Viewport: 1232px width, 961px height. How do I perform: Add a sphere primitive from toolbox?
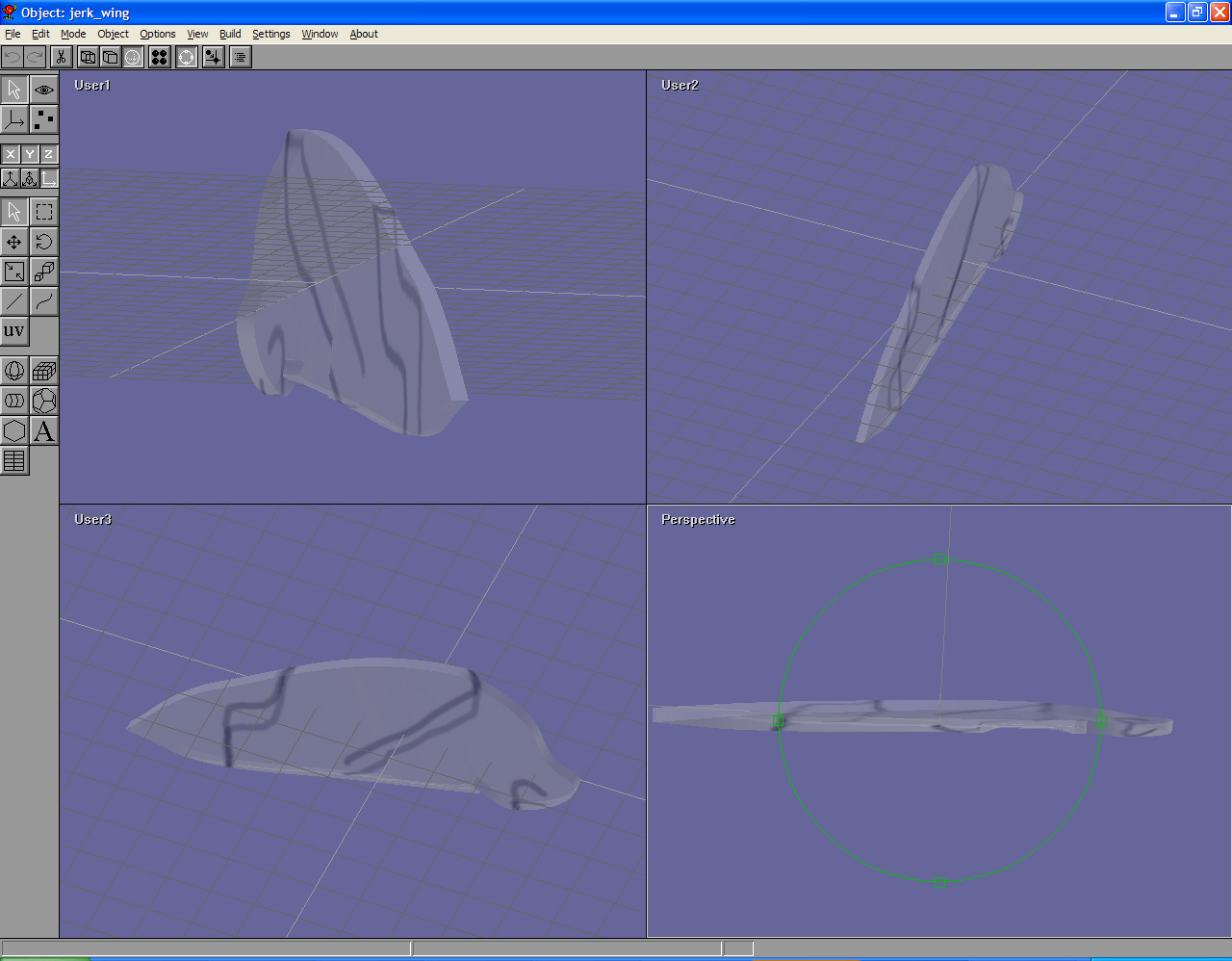point(14,371)
